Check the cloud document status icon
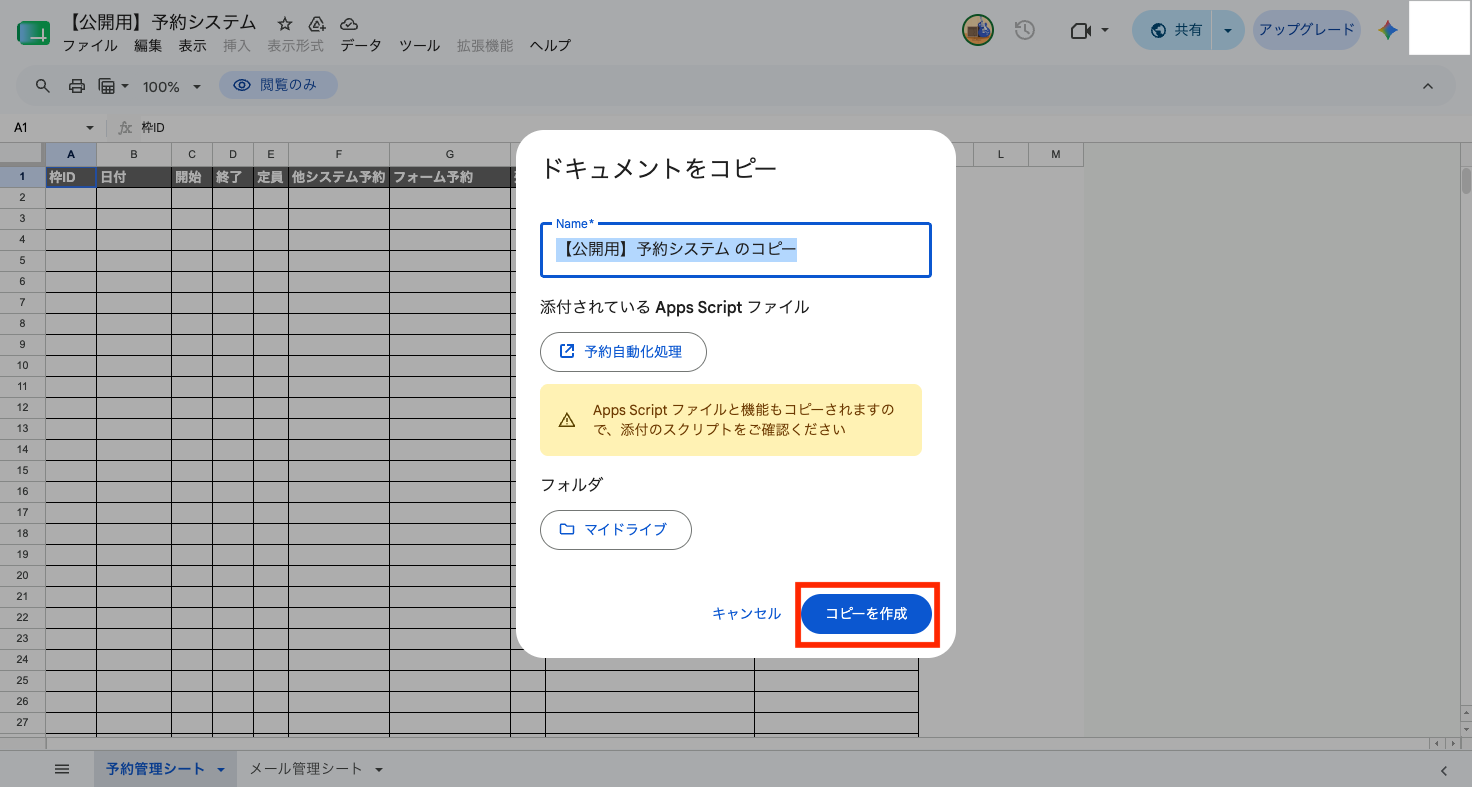 (349, 23)
